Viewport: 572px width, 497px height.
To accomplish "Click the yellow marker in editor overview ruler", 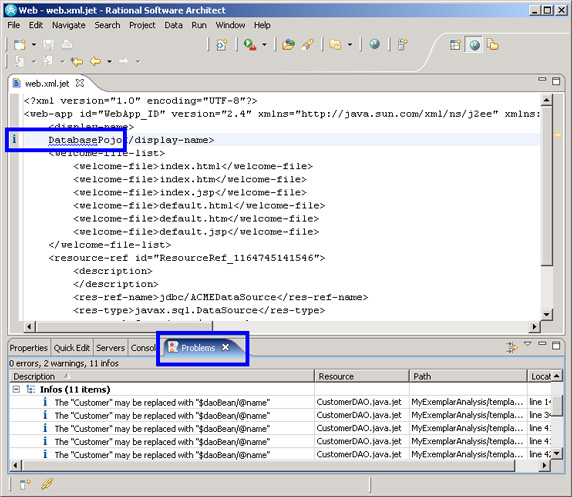I will [558, 135].
